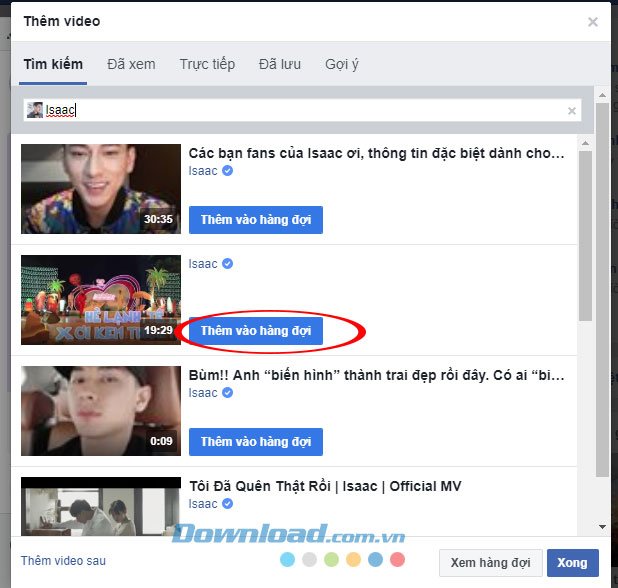Open the 30:35 video thumbnail
Screen dimensions: 618x588
101,189
